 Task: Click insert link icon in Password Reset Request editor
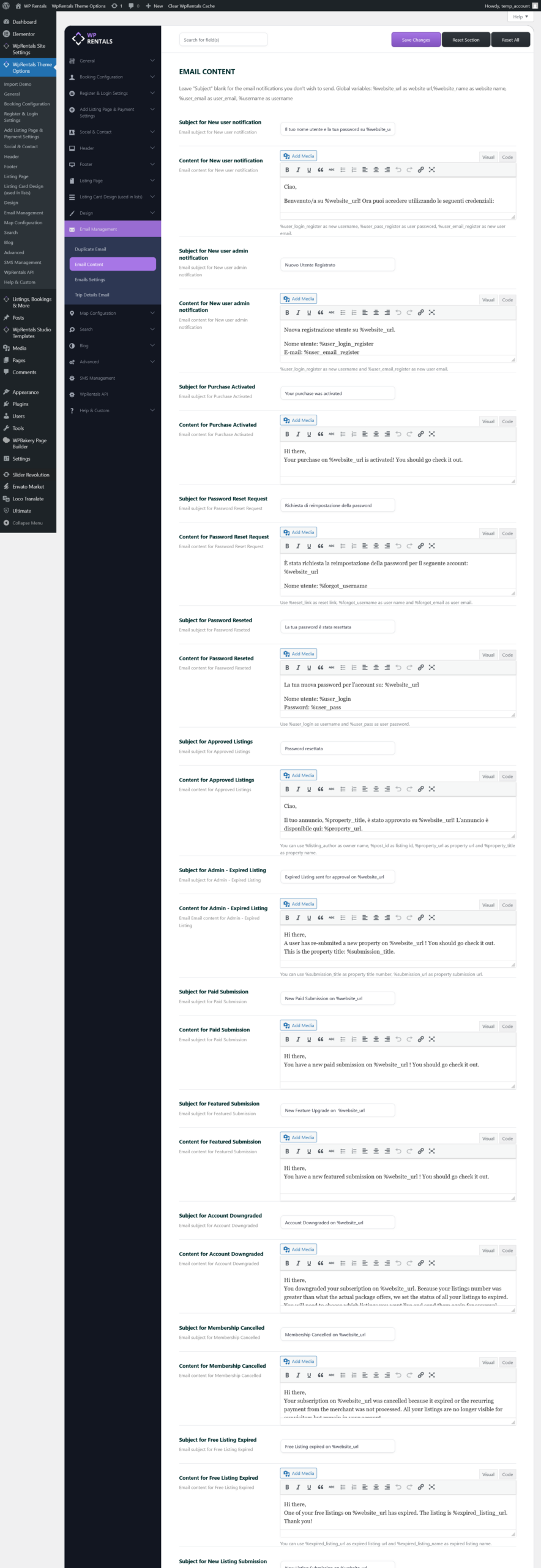click(x=420, y=546)
